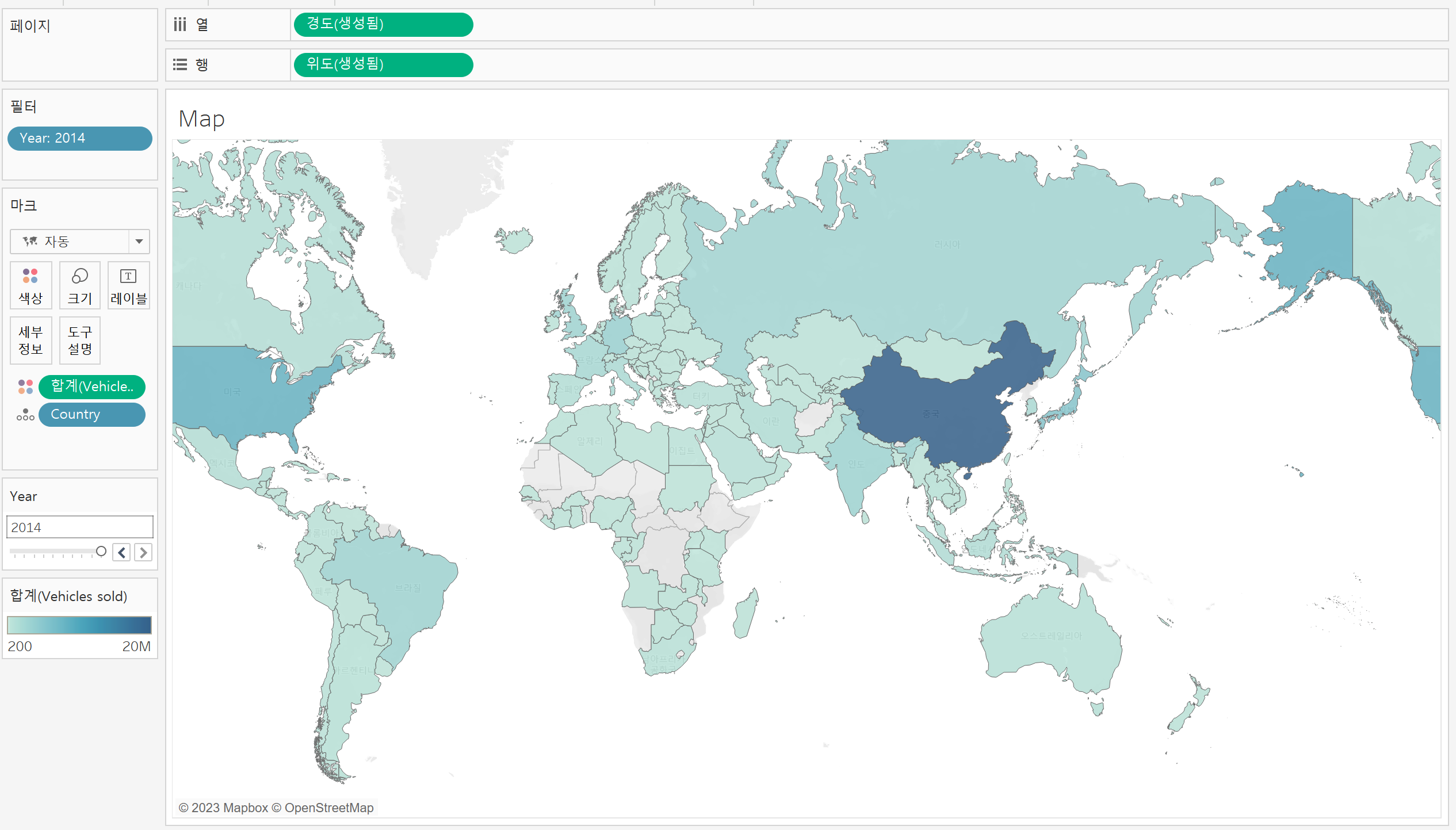Step Year filter back with left arrow

tap(121, 552)
